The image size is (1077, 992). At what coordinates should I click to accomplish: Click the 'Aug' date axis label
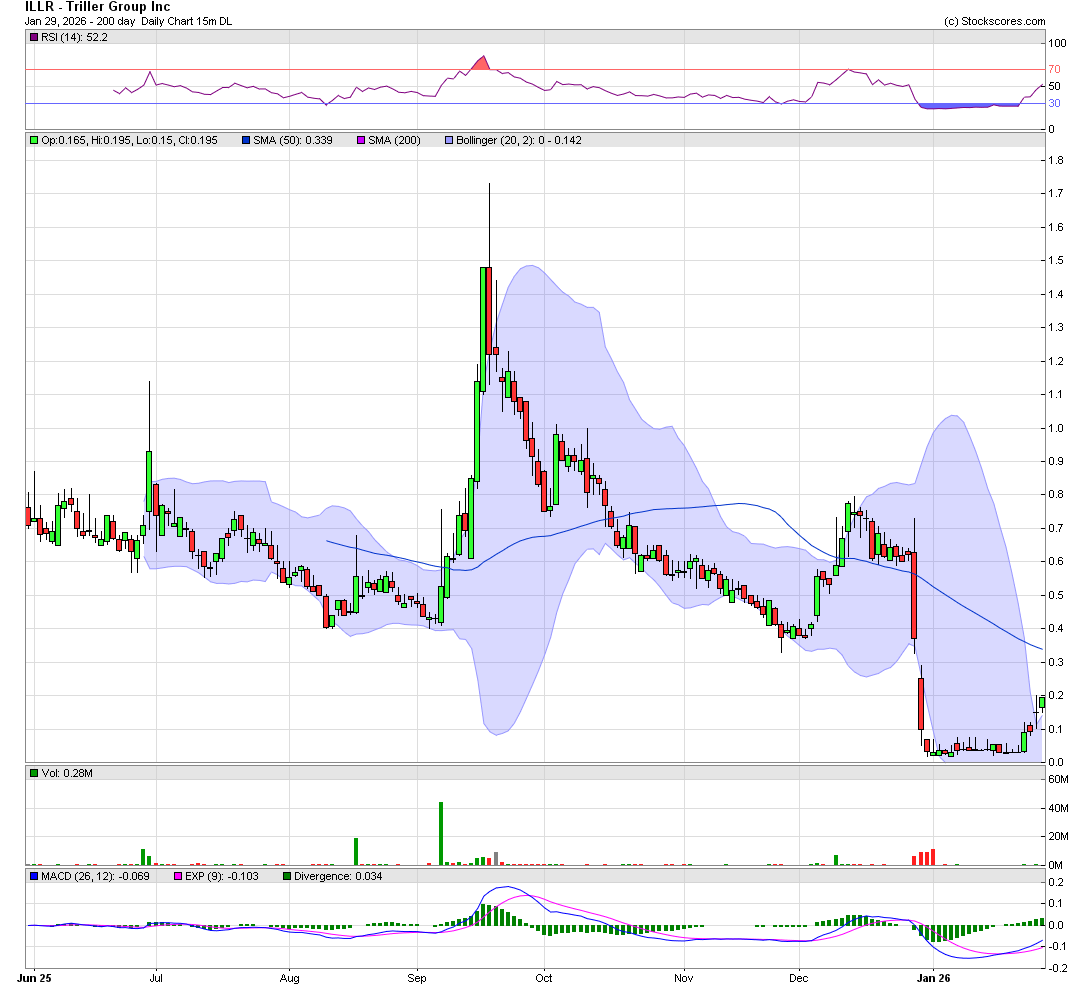click(x=290, y=978)
